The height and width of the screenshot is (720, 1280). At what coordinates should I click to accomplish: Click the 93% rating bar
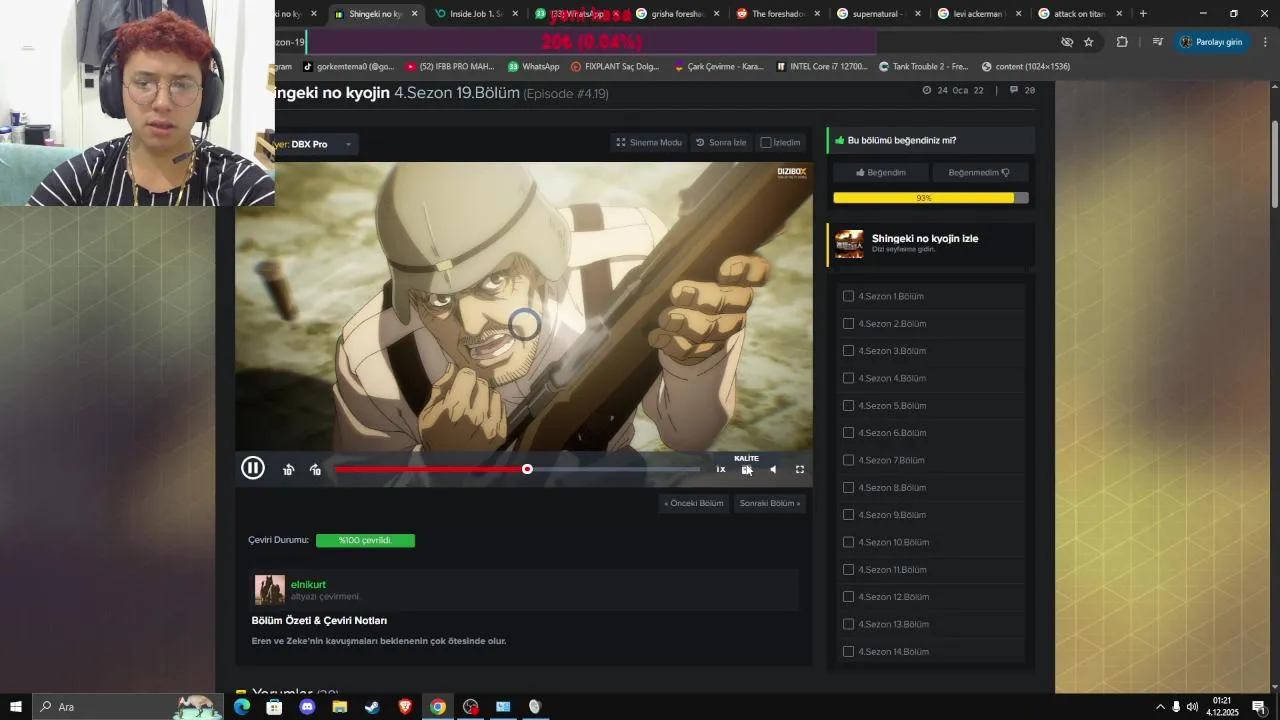(x=931, y=198)
